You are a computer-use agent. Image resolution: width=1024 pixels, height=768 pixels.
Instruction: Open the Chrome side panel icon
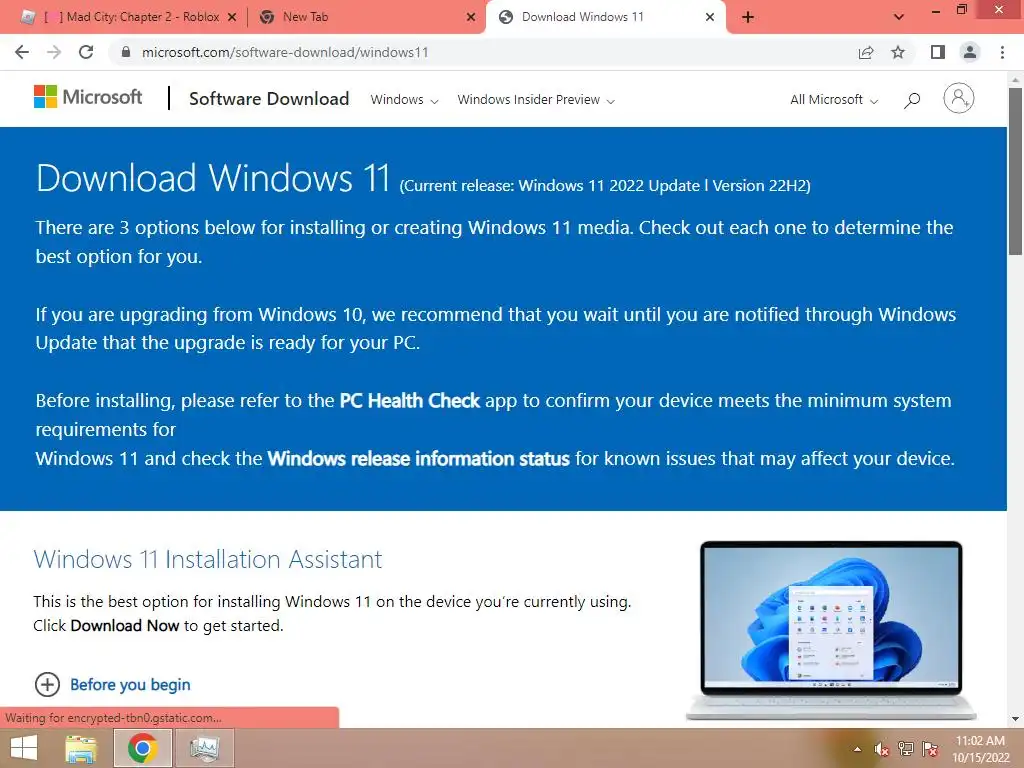point(938,52)
